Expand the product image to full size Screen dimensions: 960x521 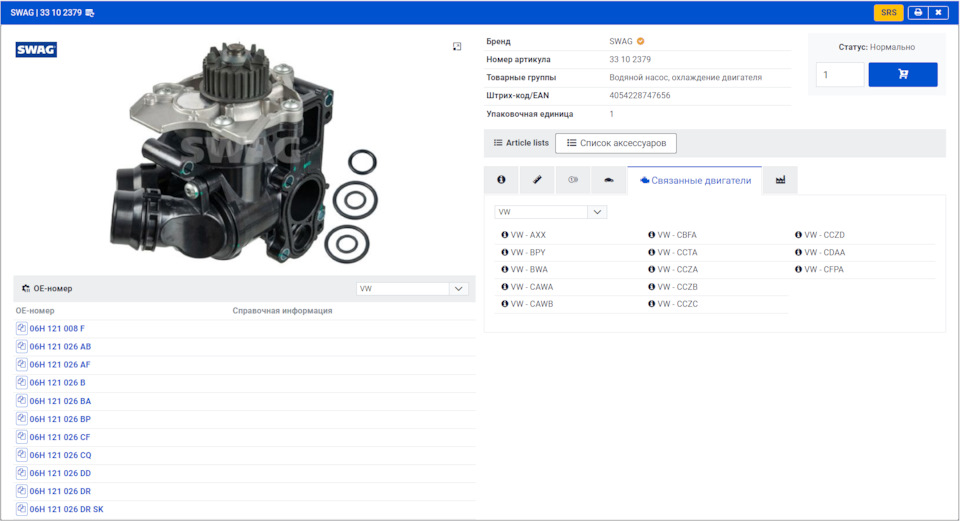(x=457, y=47)
